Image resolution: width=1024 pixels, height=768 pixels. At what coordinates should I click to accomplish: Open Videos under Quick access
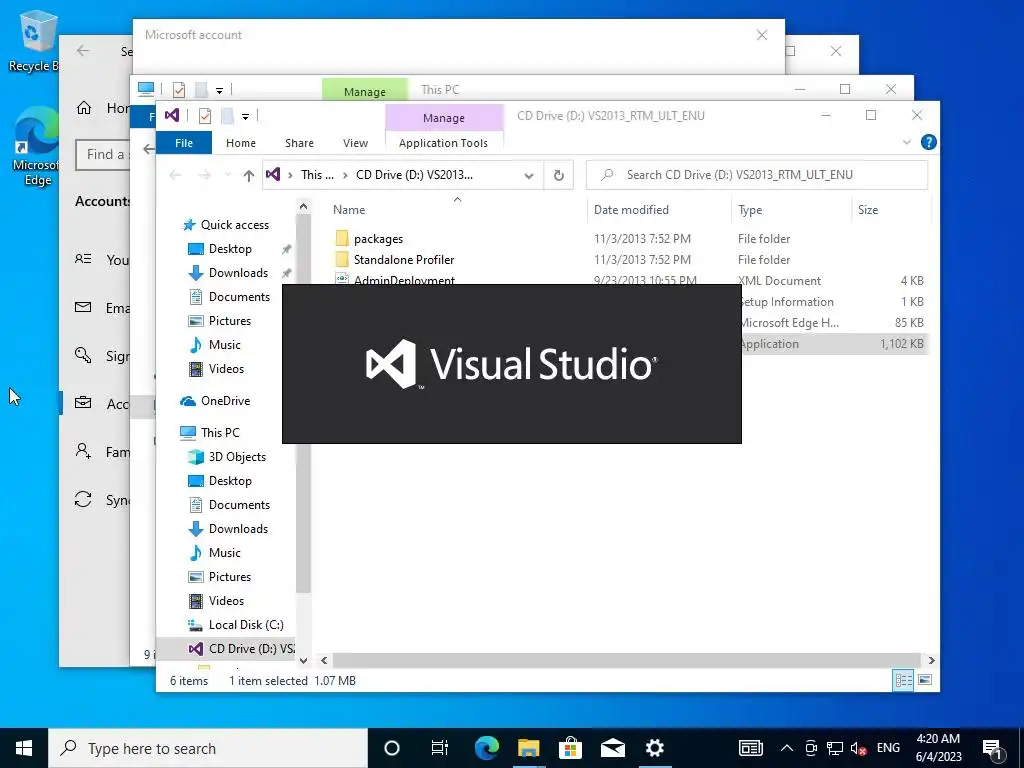[x=226, y=369]
